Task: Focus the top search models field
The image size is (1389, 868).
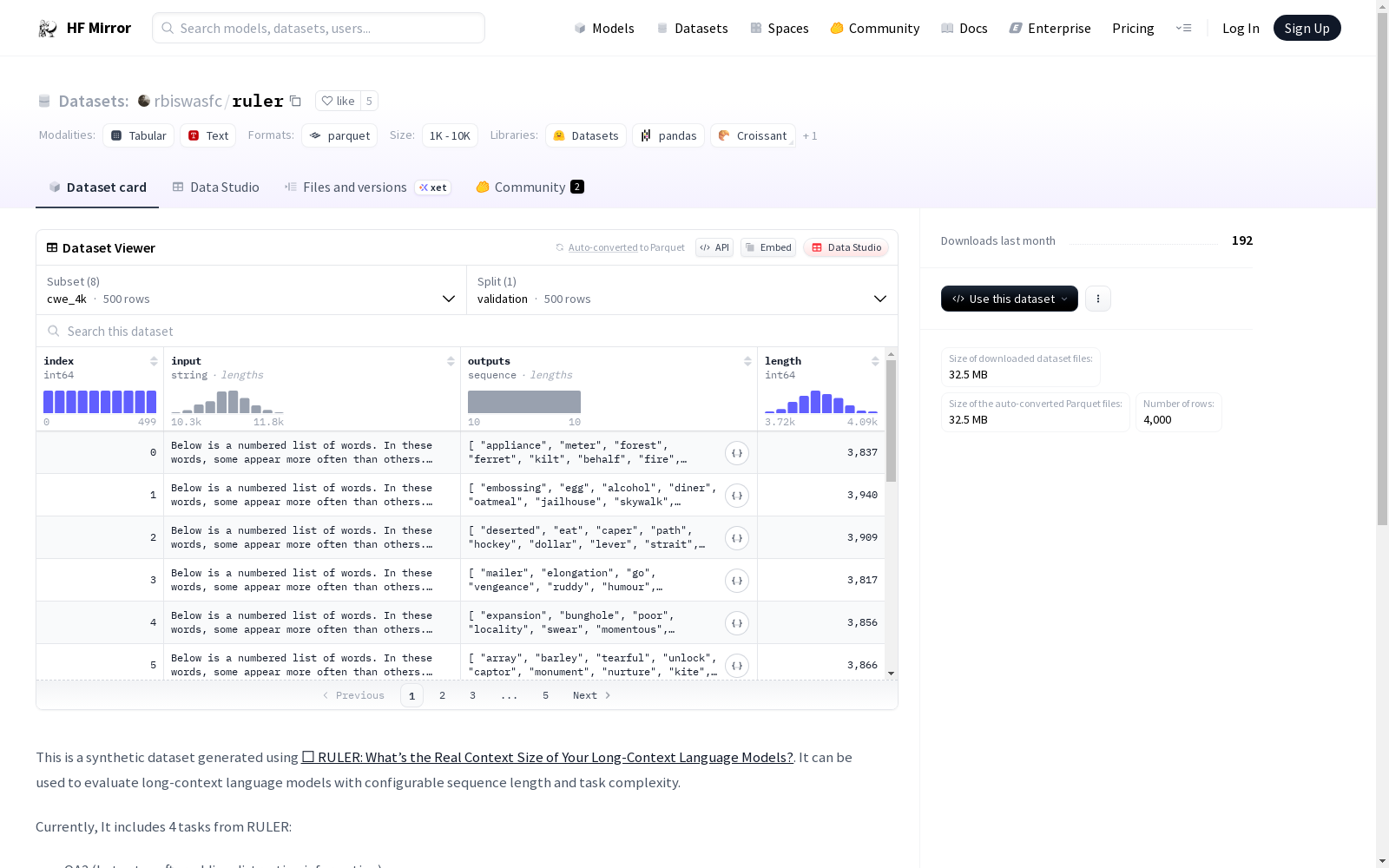Action: (x=319, y=28)
